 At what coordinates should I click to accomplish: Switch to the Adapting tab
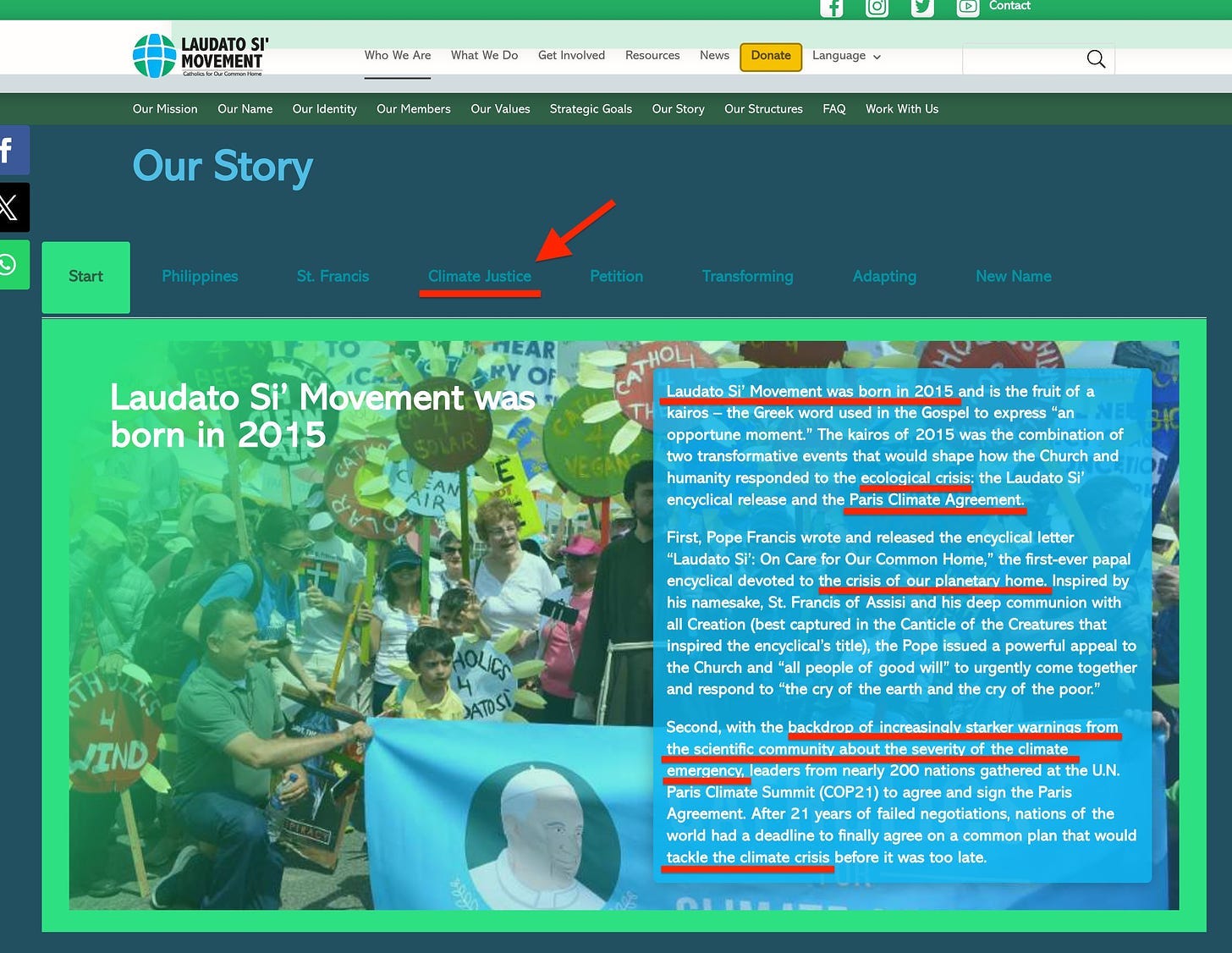tap(884, 277)
